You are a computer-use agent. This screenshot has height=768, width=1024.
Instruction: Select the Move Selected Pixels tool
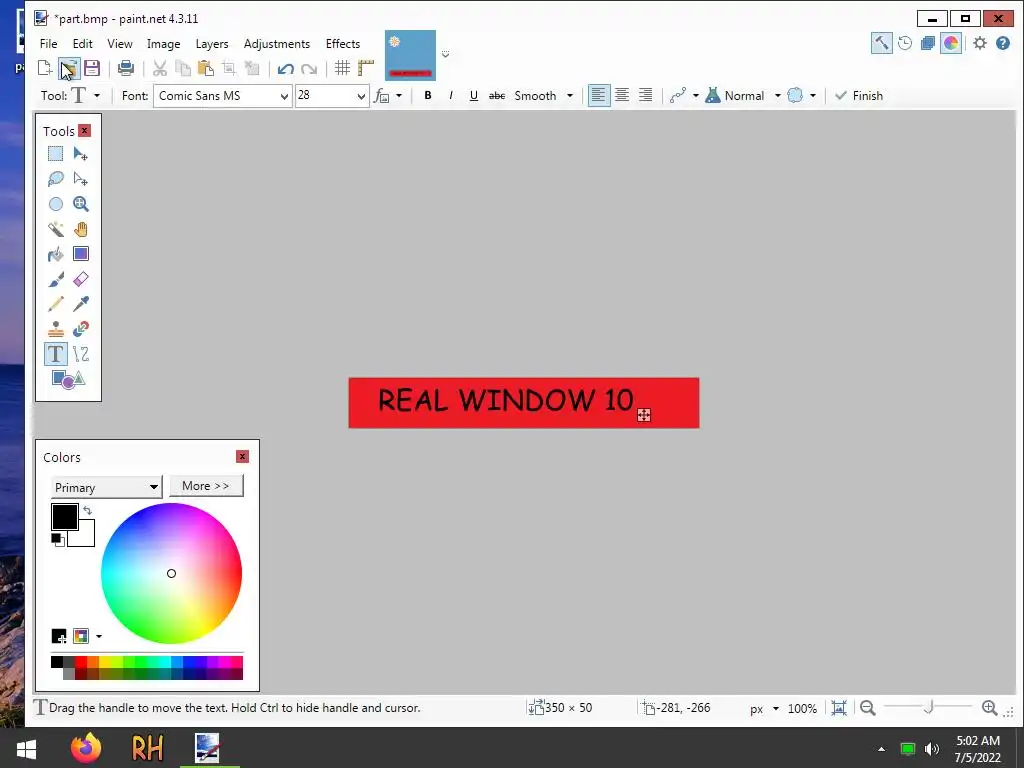click(80, 154)
